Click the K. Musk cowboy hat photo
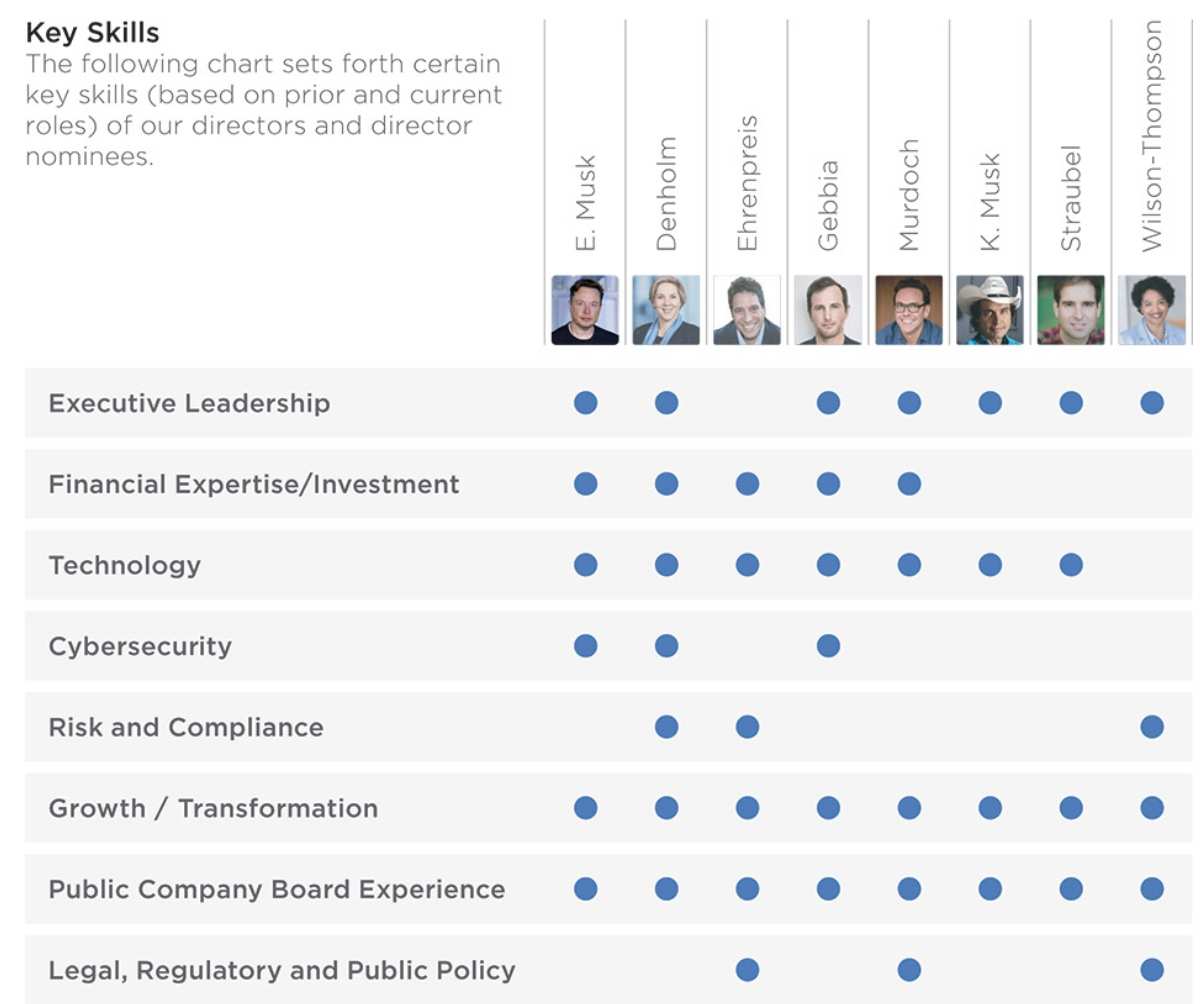The height and width of the screenshot is (1004, 1200). coord(990,310)
